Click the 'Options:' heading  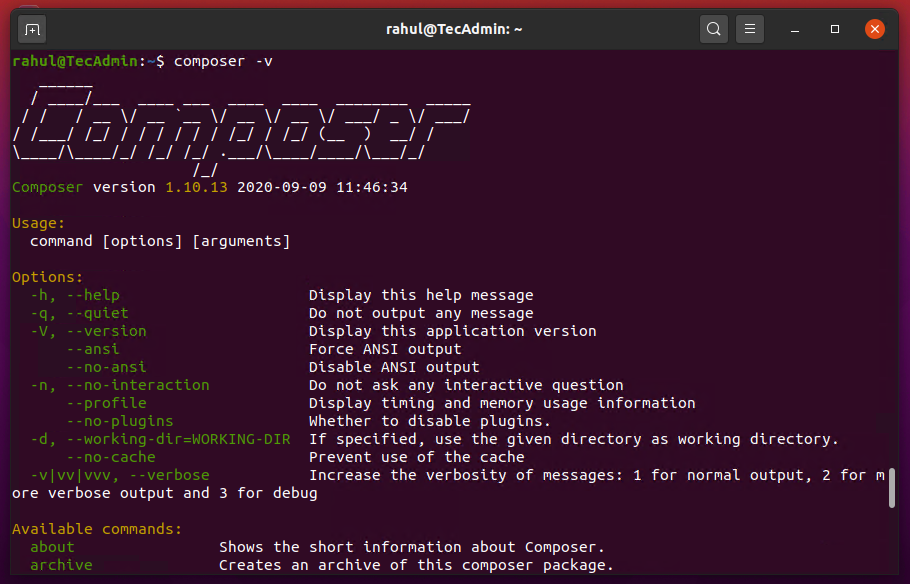[48, 277]
